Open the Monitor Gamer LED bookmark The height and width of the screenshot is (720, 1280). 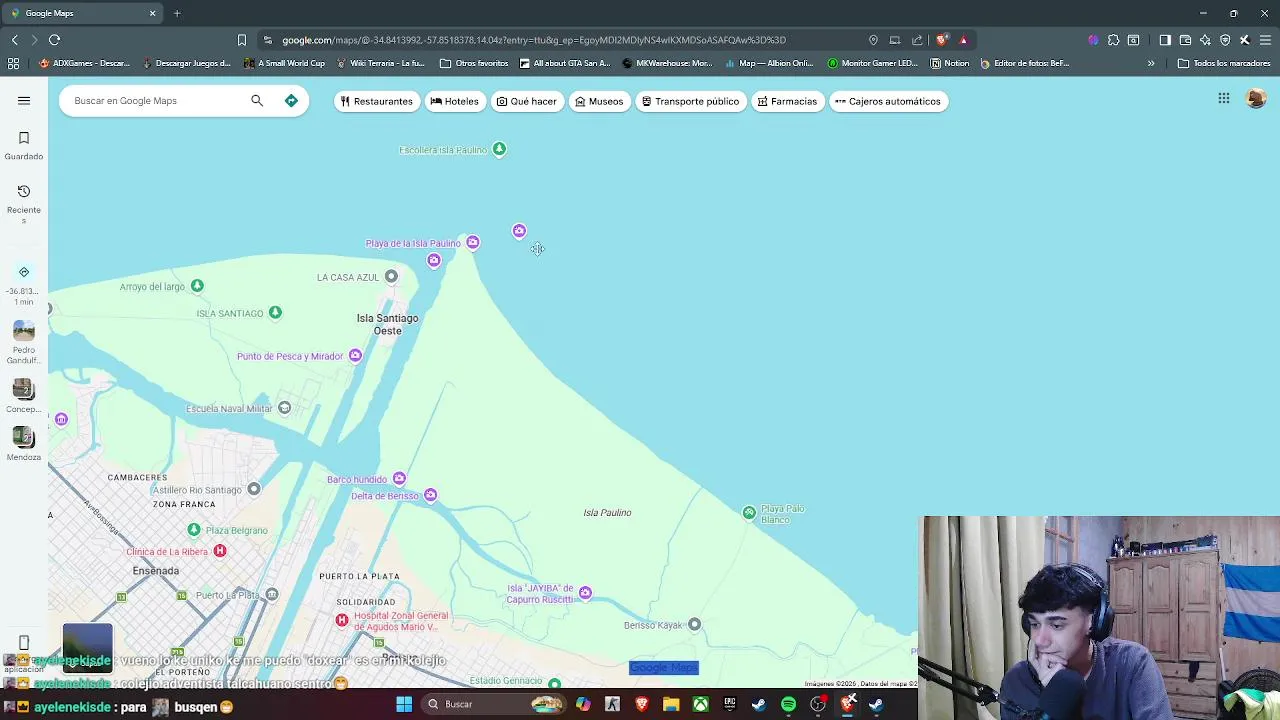pos(872,63)
